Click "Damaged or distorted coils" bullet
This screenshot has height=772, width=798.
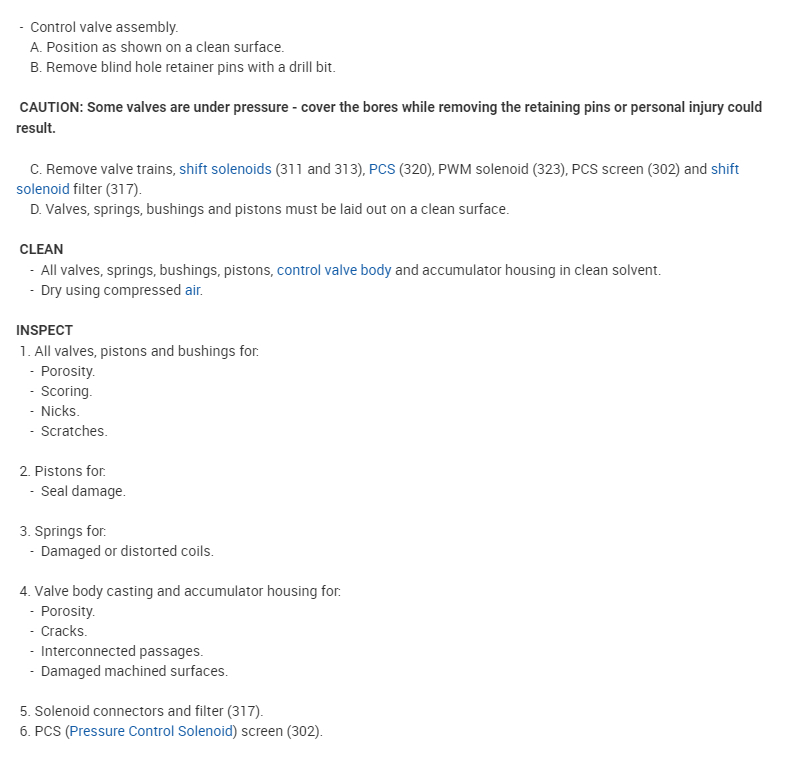point(127,551)
